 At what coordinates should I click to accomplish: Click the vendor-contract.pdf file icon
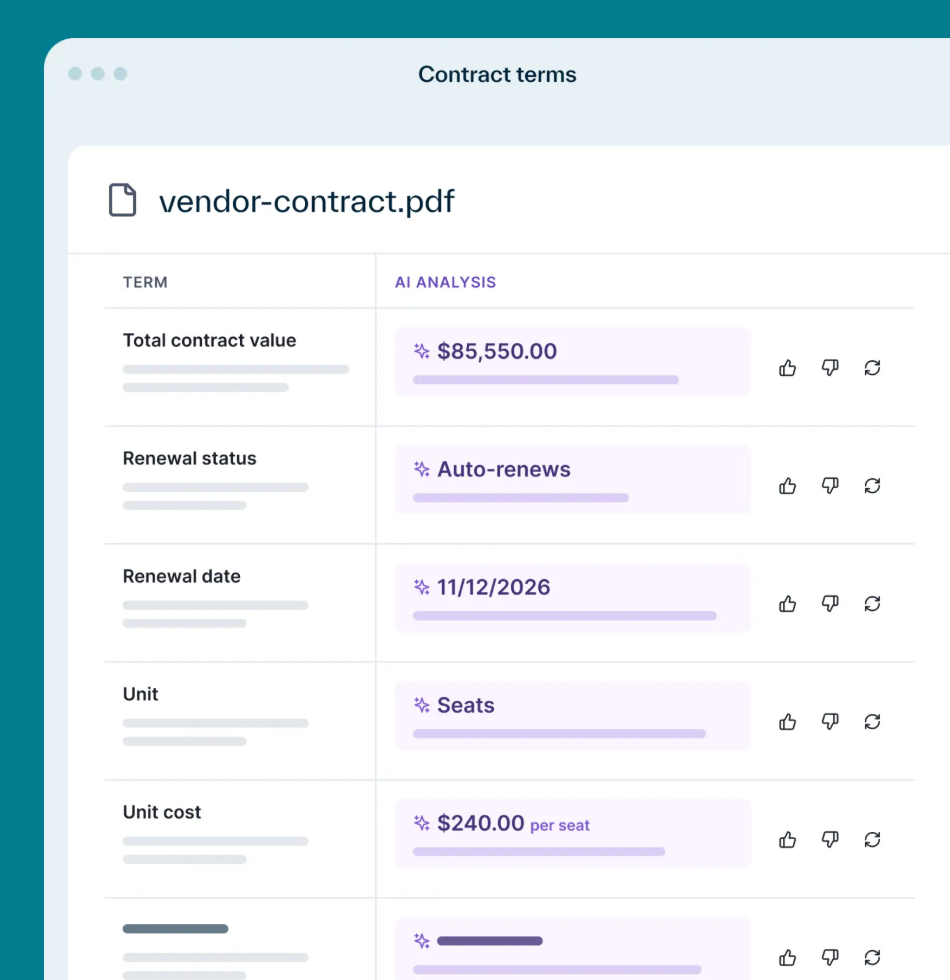(x=122, y=200)
